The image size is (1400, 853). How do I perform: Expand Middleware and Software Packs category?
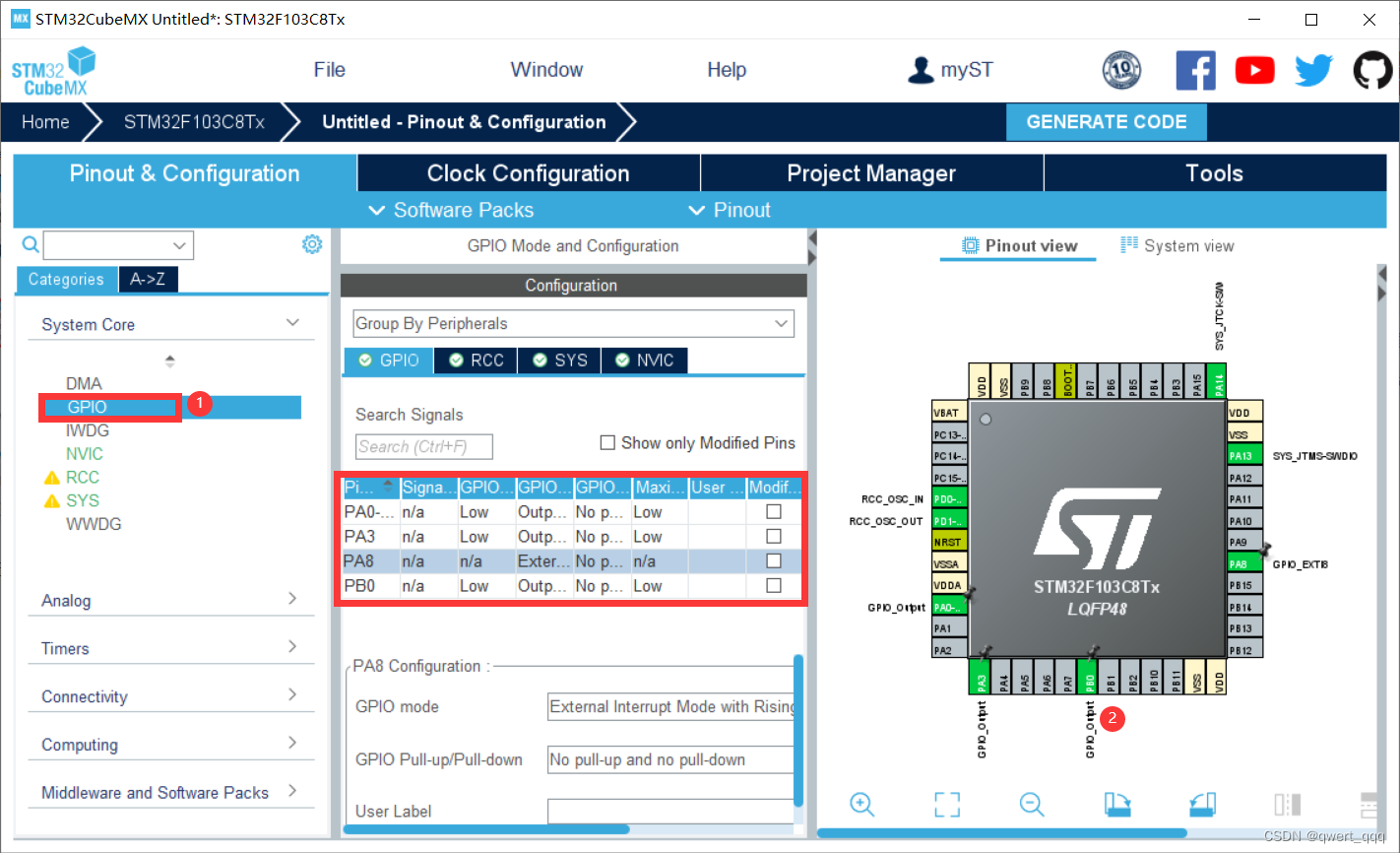(x=292, y=791)
